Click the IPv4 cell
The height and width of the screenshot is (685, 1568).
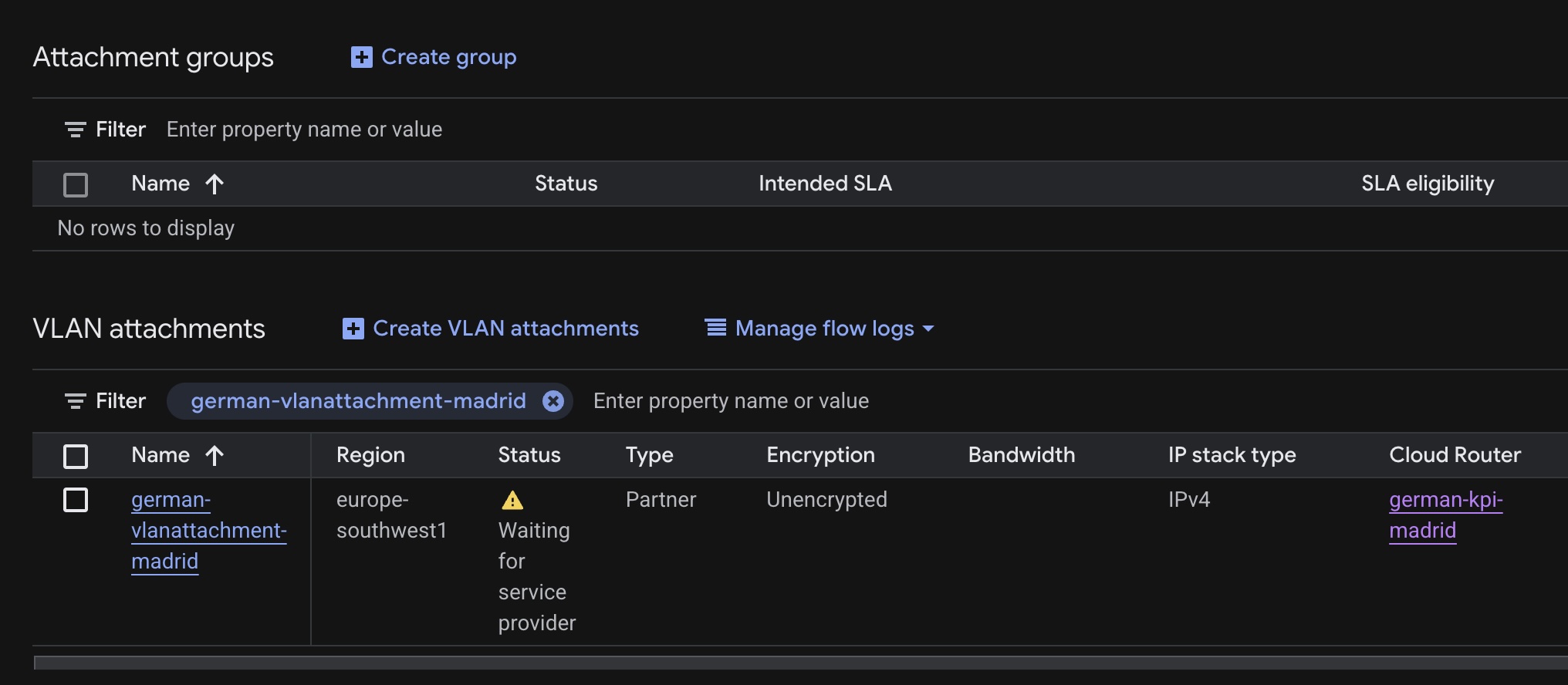tap(1189, 500)
